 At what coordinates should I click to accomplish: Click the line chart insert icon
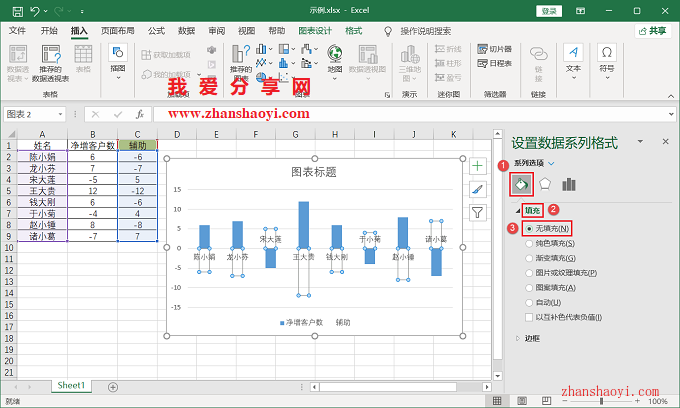261,63
